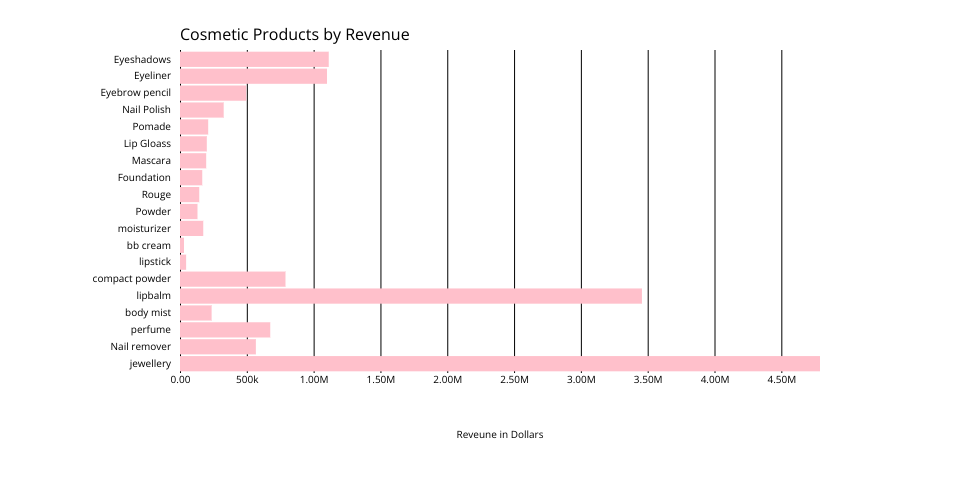
Task: Click the 2.50M tick label on x-axis
Action: click(x=514, y=381)
